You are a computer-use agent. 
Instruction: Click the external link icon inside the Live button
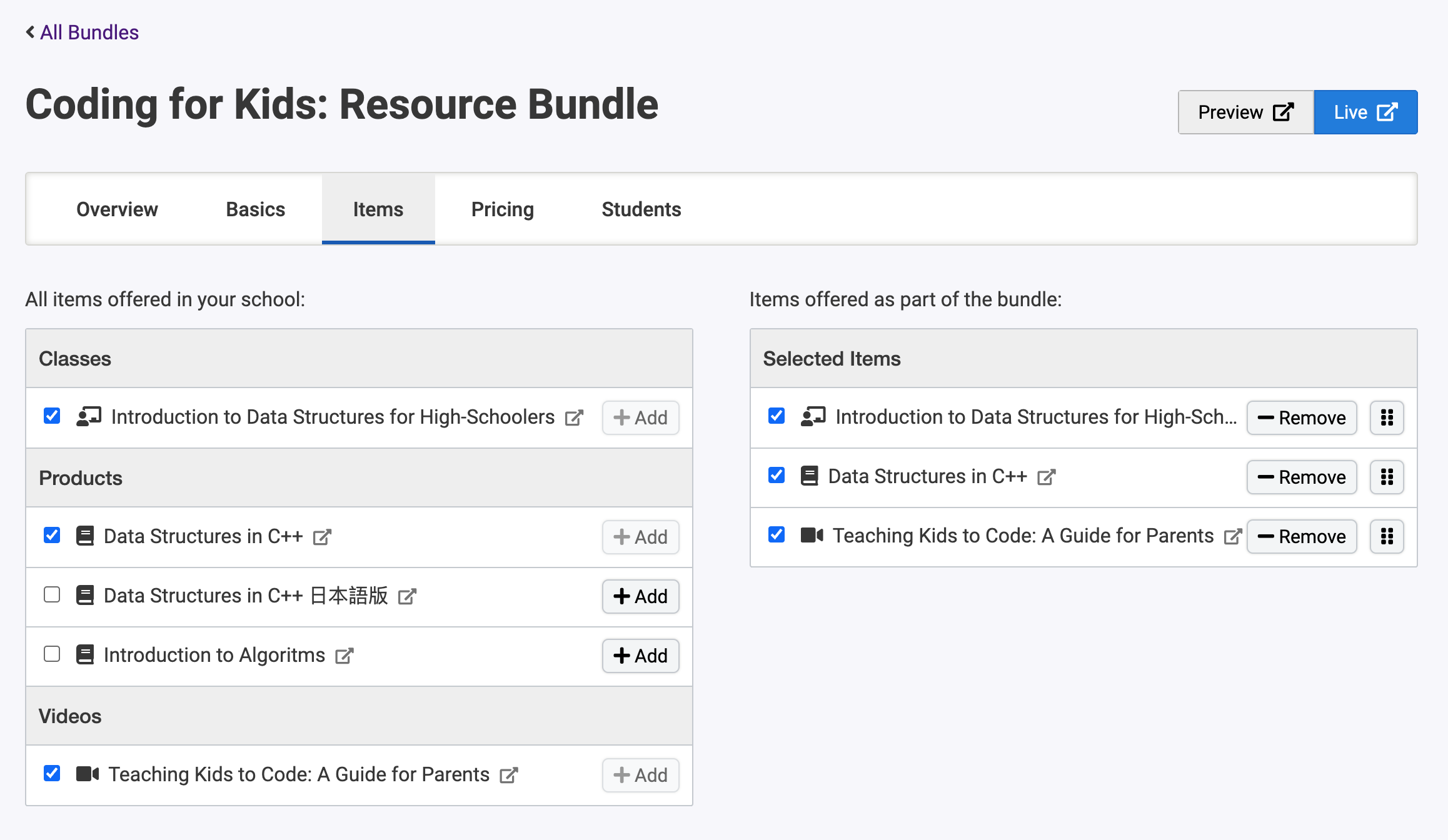tap(1388, 112)
